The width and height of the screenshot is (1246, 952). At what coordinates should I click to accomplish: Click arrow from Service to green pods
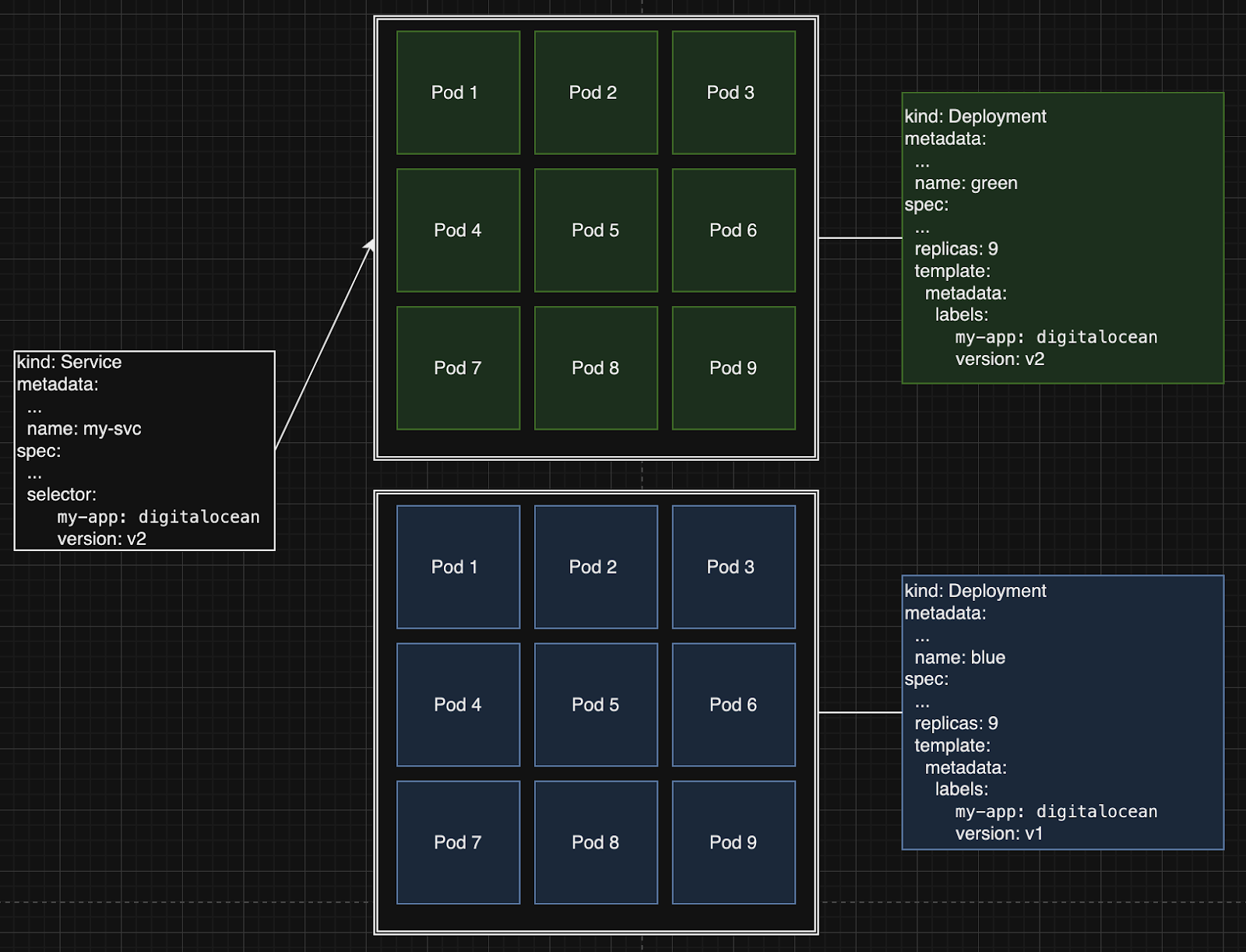click(325, 346)
